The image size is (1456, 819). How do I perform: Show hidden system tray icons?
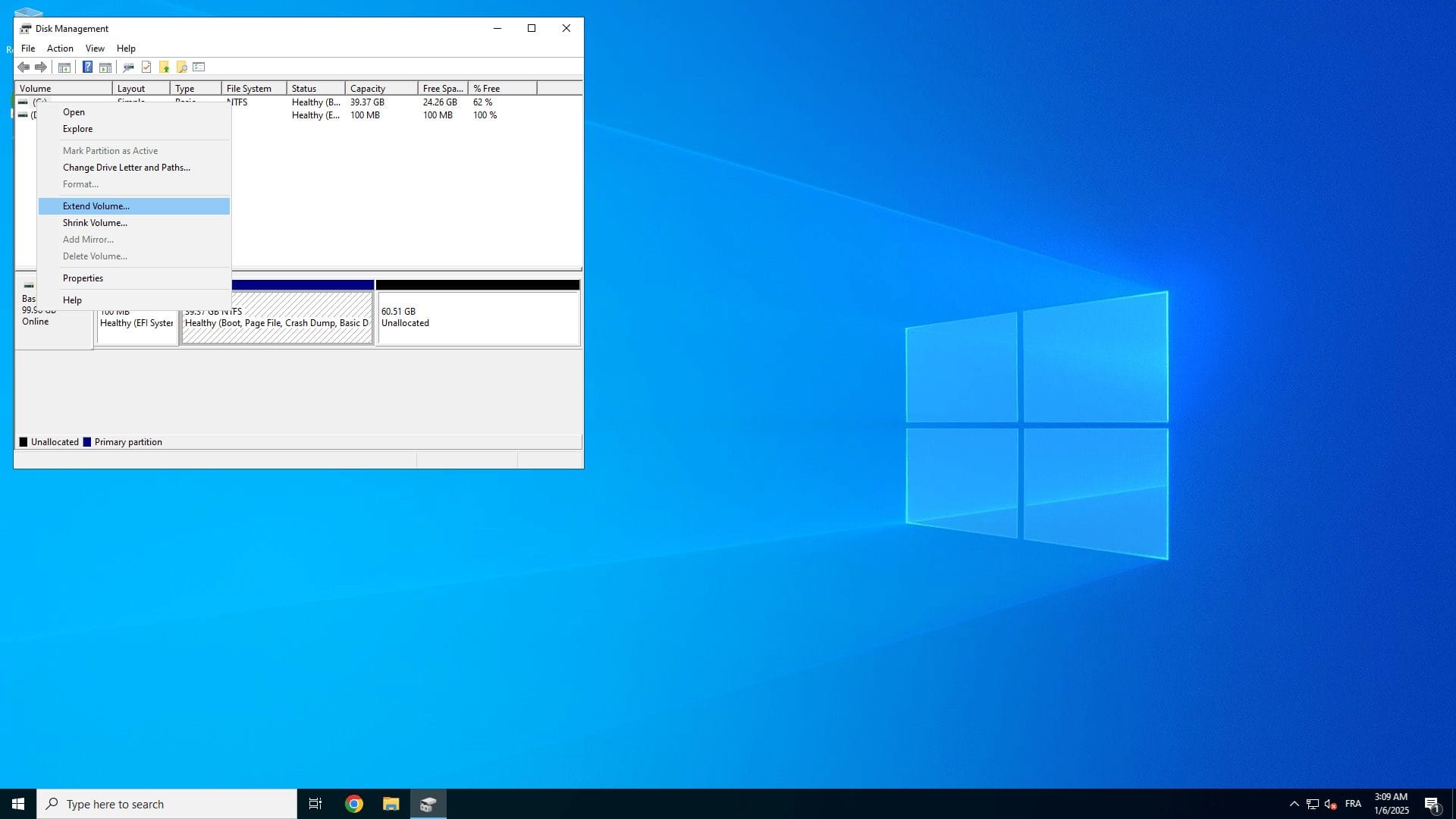coord(1294,804)
